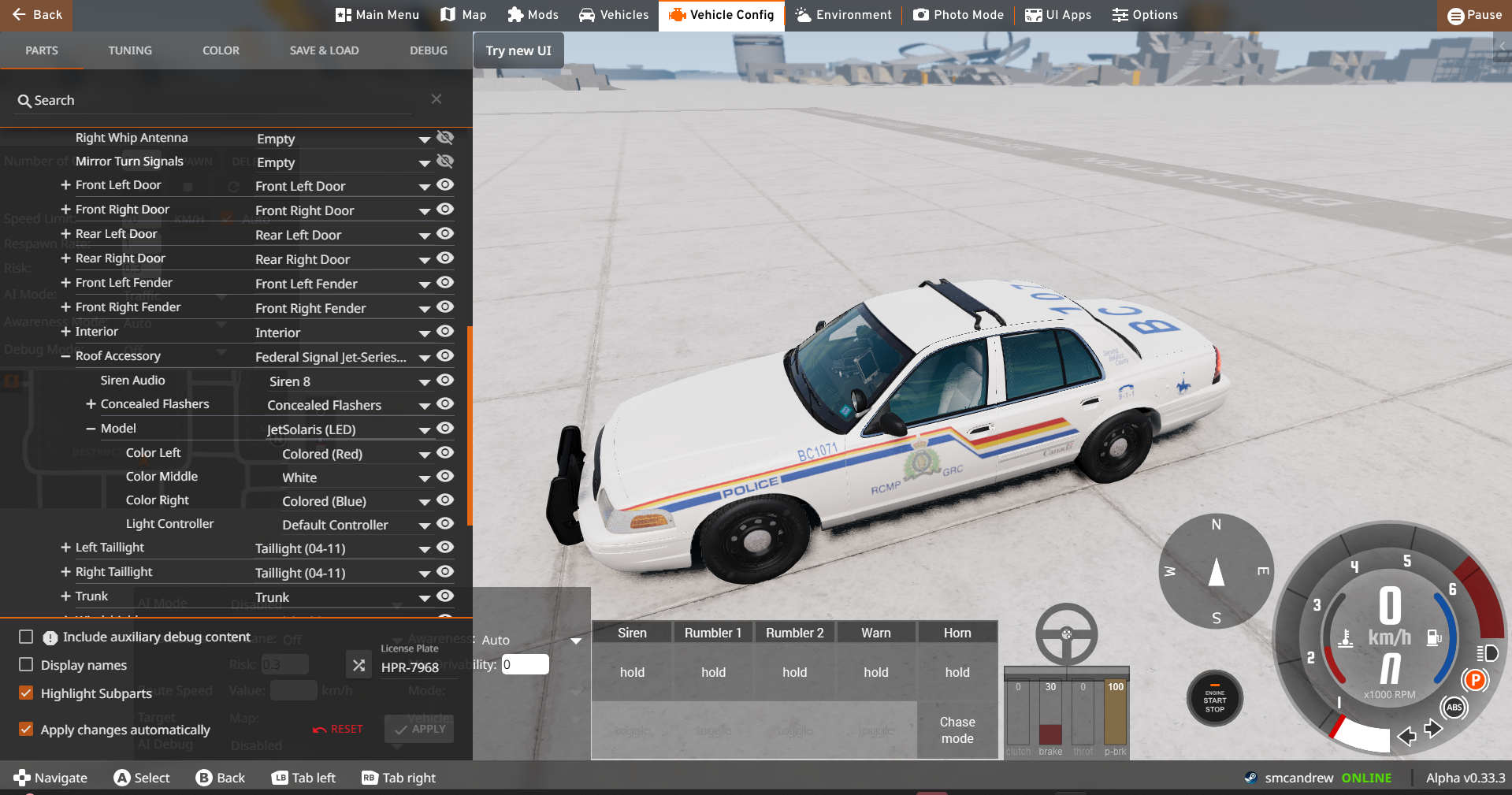Show the hidden Right Whip Antenna part
This screenshot has height=795, width=1512.
coord(445,137)
